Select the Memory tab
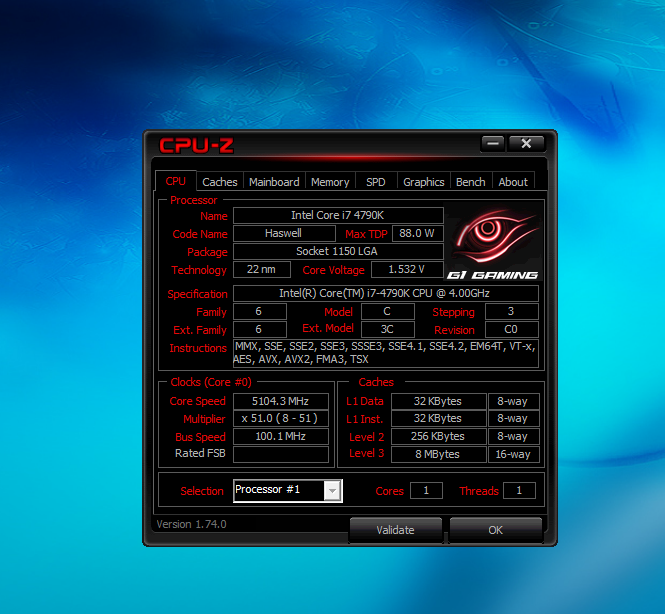 coord(330,182)
